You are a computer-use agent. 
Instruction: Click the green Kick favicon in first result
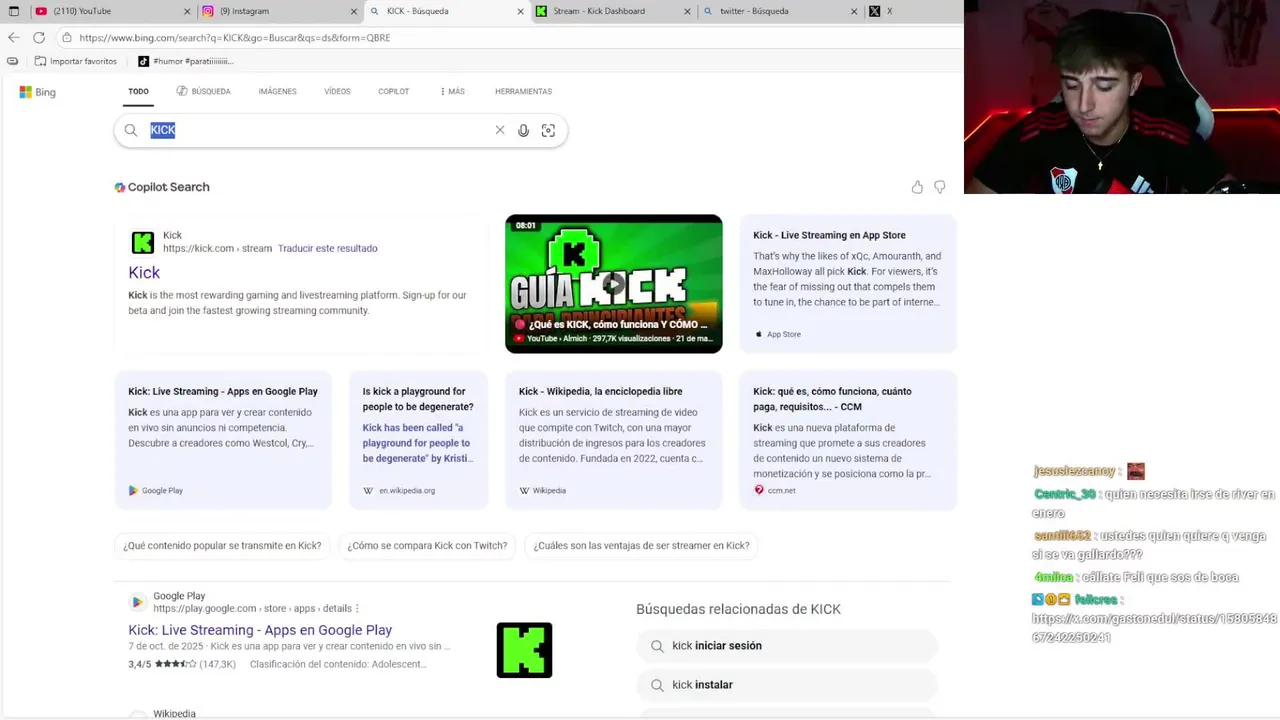143,243
